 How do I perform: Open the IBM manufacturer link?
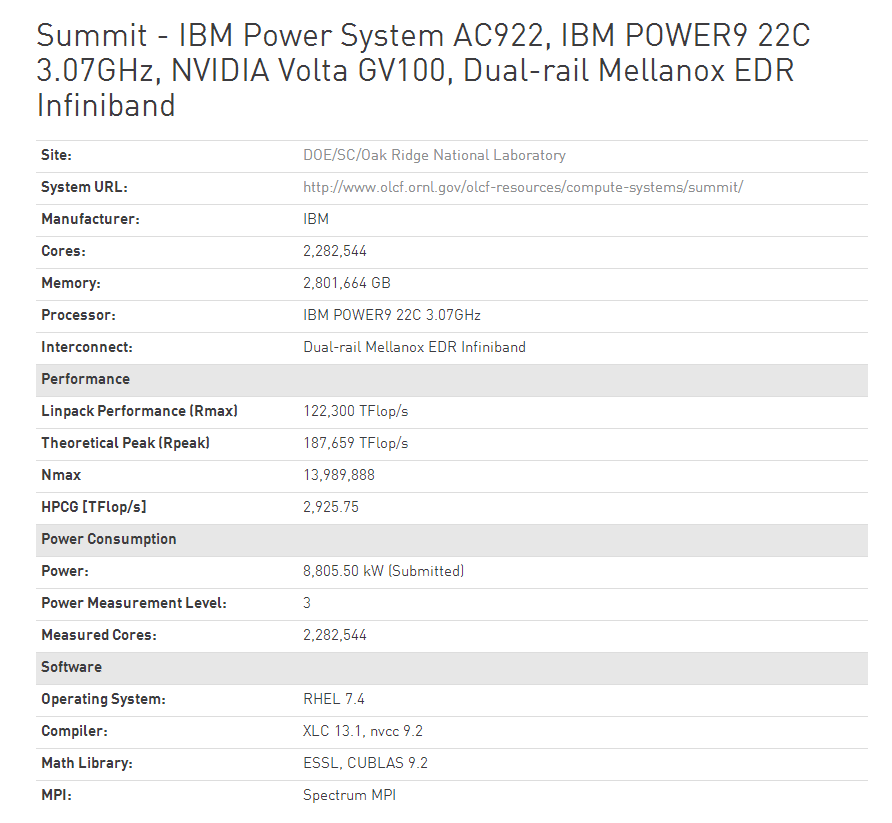pyautogui.click(x=316, y=219)
